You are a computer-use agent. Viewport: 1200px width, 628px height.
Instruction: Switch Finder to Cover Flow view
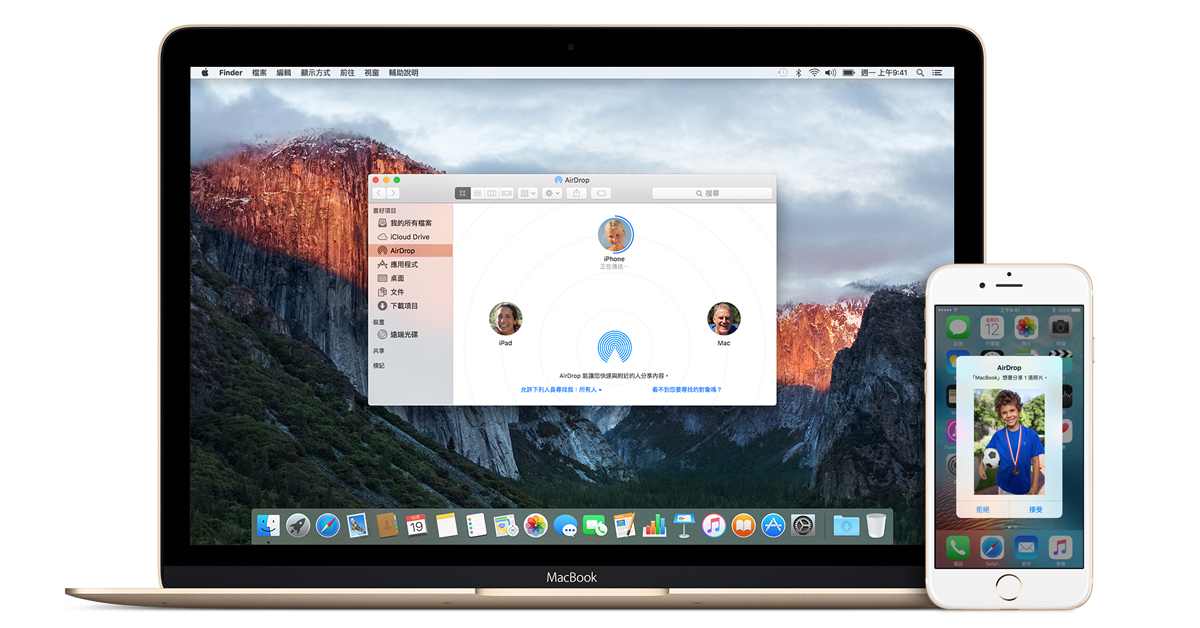(x=507, y=193)
